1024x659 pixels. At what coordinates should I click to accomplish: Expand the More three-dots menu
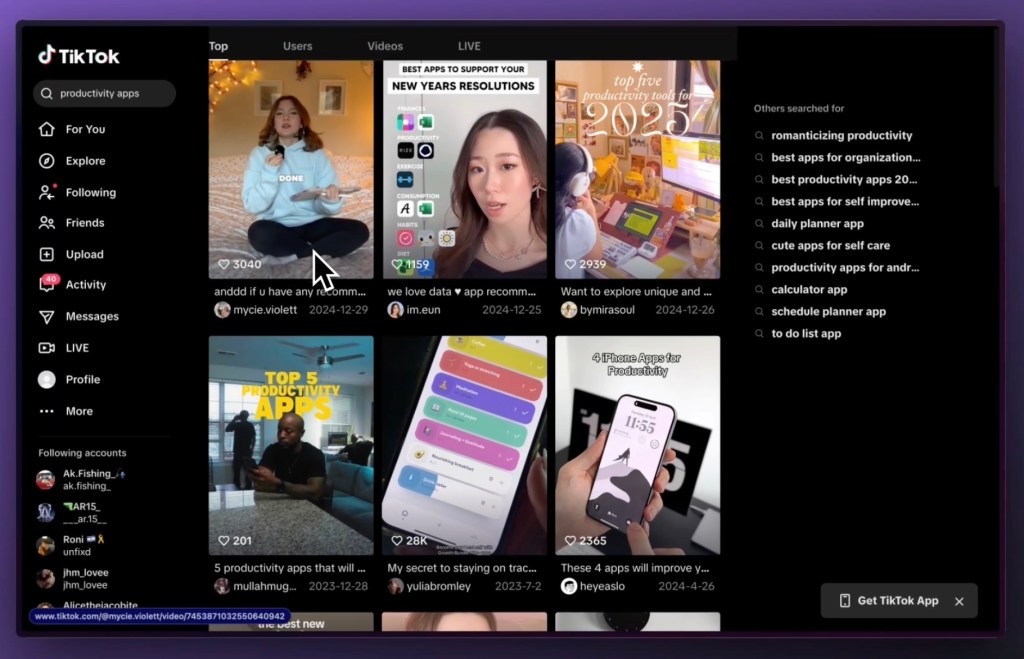pyautogui.click(x=46, y=411)
